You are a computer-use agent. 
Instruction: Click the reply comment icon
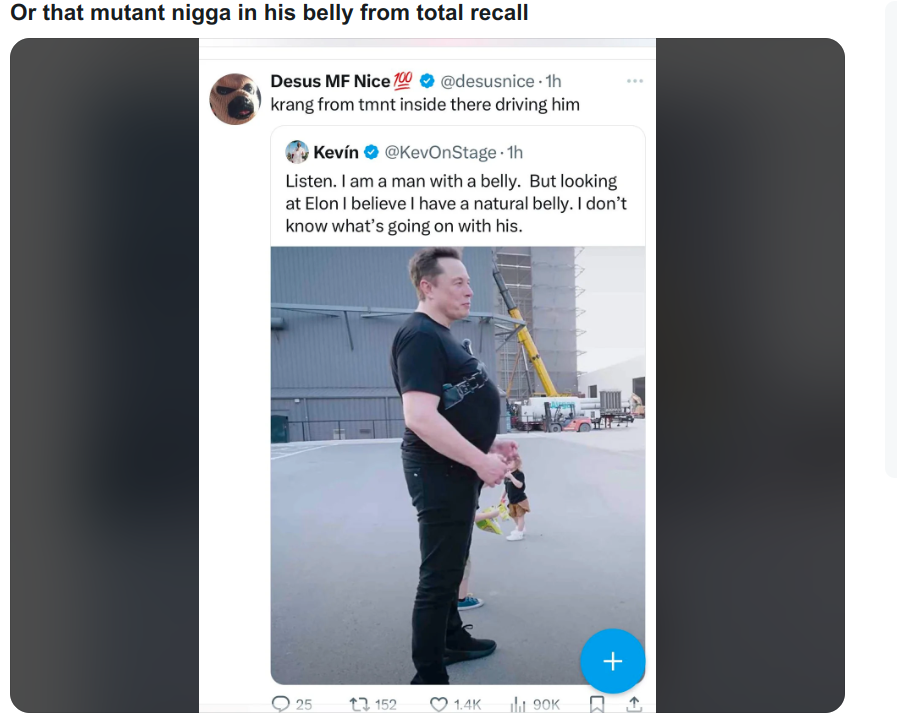(280, 704)
